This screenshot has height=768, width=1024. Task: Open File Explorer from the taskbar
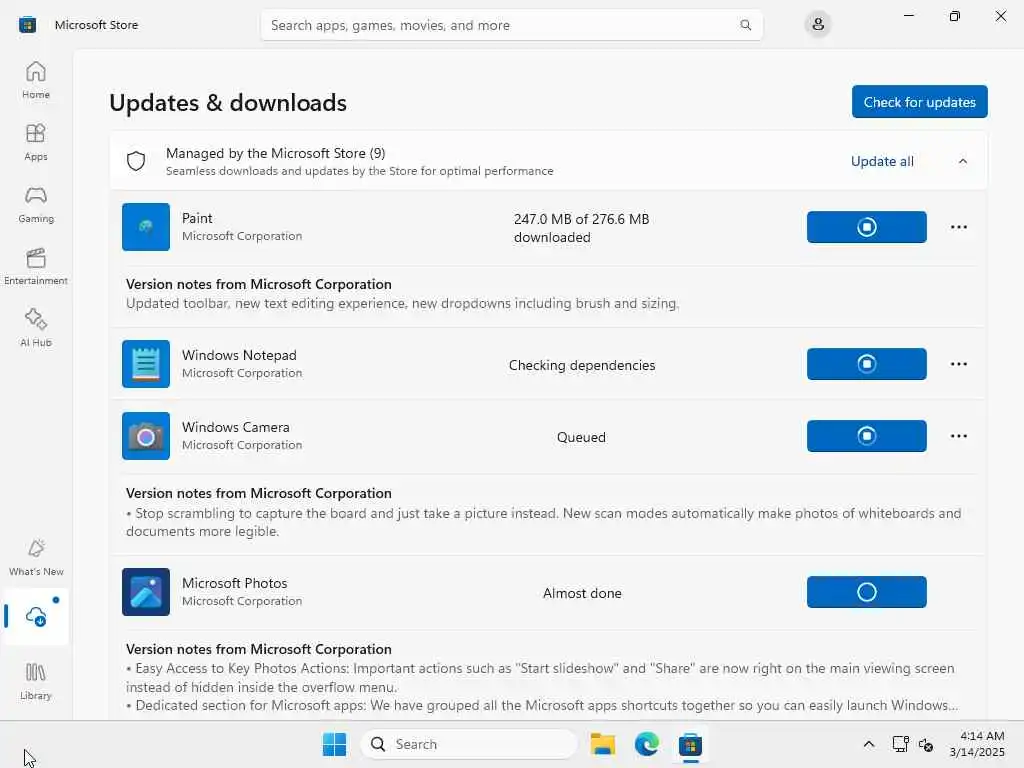point(602,744)
